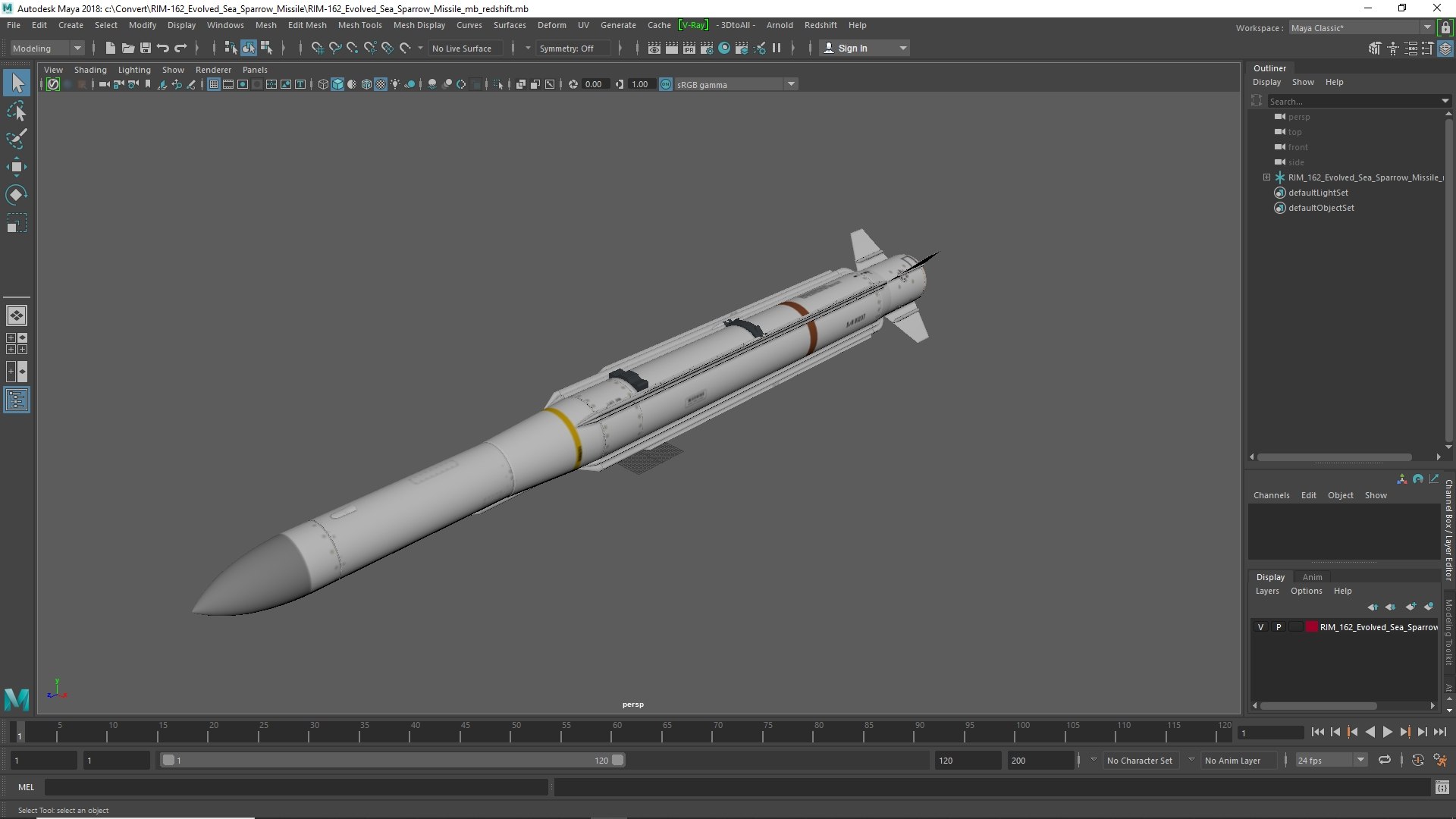Open the Maya Classic workspace dropdown
This screenshot has width=1456, height=819.
click(1361, 28)
